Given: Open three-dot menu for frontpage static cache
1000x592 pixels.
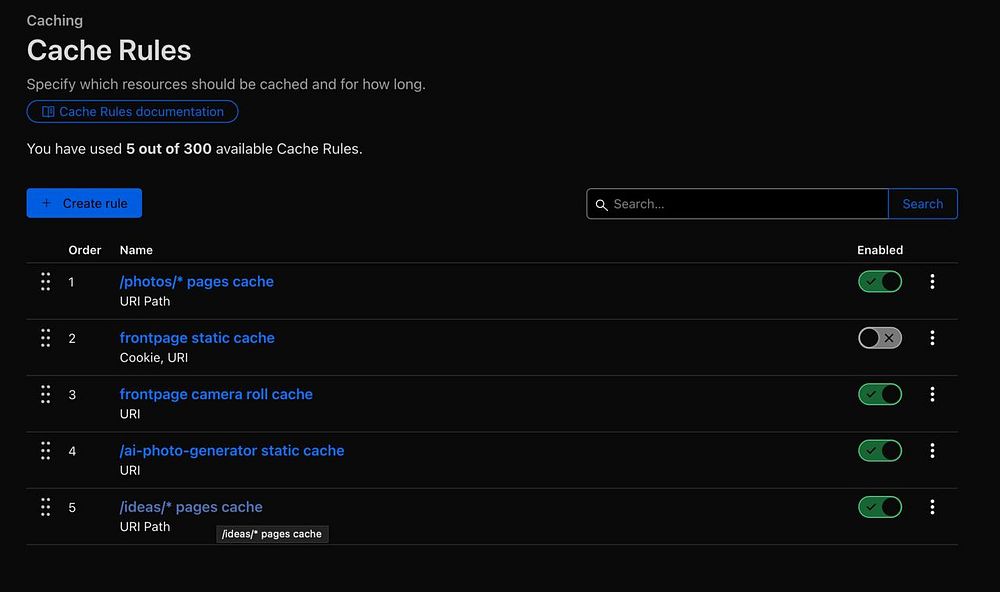Looking at the screenshot, I should coord(932,338).
